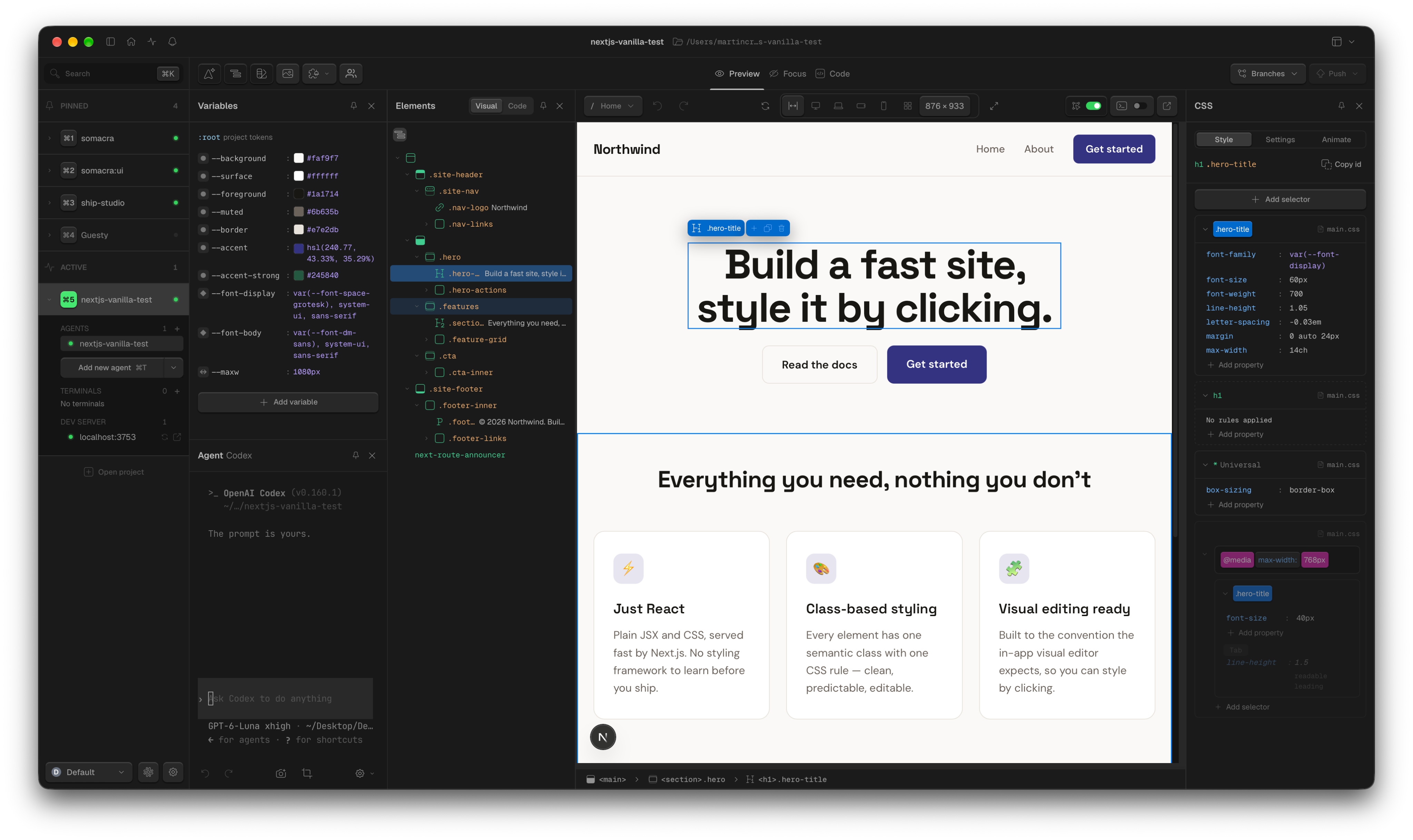The image size is (1413, 840).
Task: Expand the .feature-grid tree node
Action: (x=427, y=340)
